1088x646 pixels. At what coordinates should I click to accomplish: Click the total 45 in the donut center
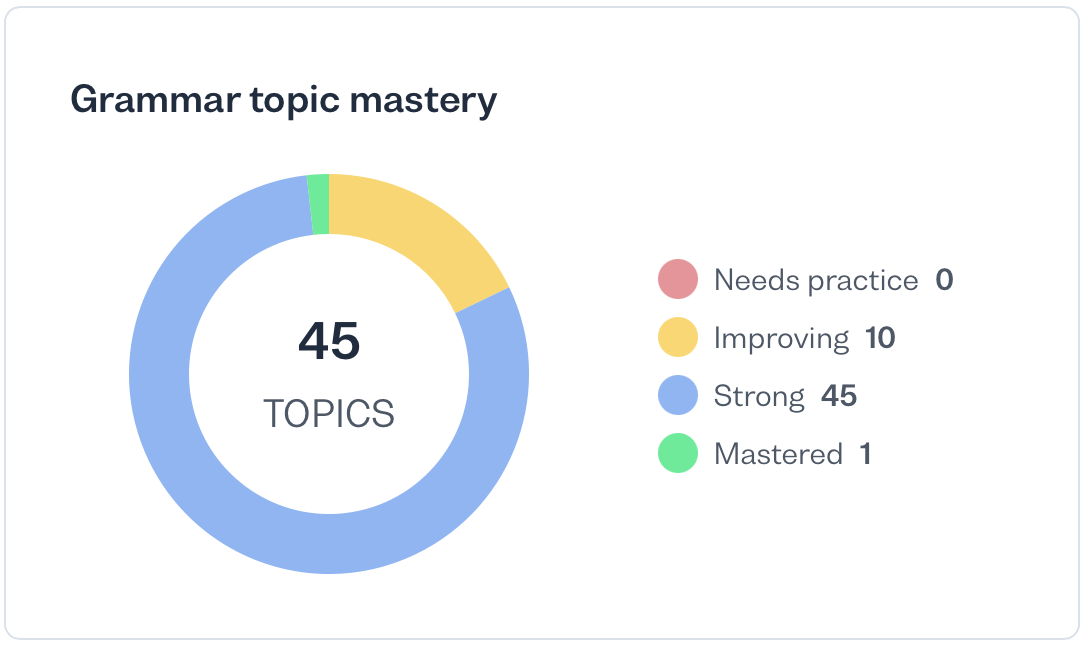click(329, 342)
